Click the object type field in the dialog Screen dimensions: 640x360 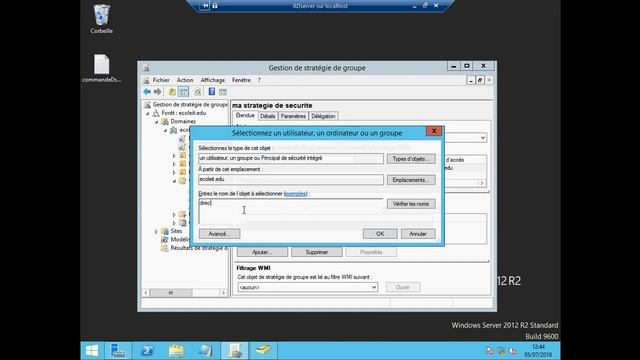[x=291, y=158]
